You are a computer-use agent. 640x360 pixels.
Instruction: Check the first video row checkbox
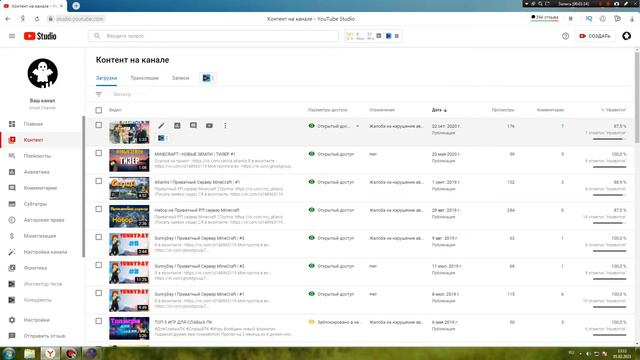pos(99,125)
